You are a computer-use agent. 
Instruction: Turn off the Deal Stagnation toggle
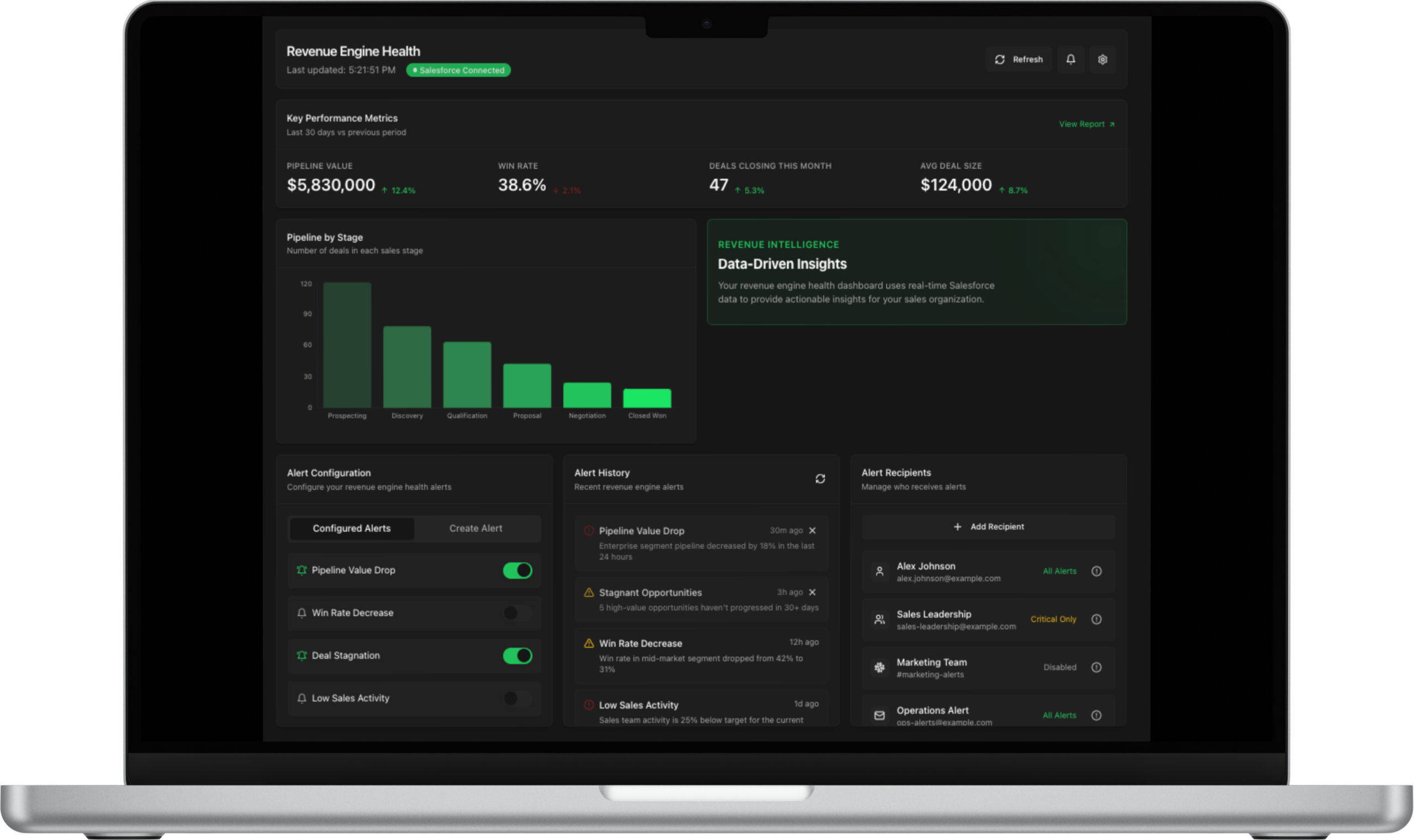[518, 656]
